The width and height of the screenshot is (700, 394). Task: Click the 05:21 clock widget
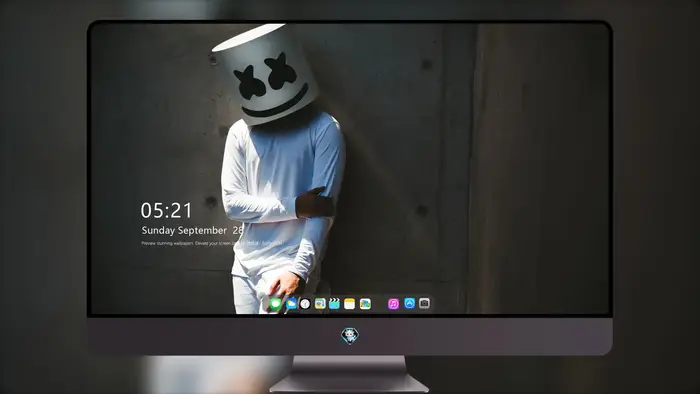(x=167, y=210)
